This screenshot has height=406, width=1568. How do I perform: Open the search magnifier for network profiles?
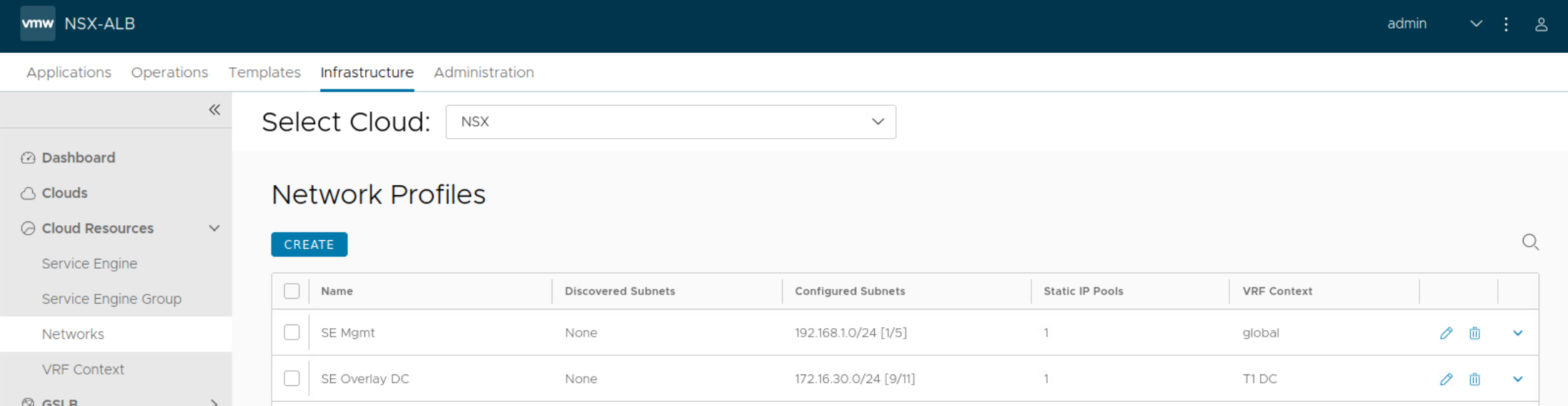coord(1529,242)
